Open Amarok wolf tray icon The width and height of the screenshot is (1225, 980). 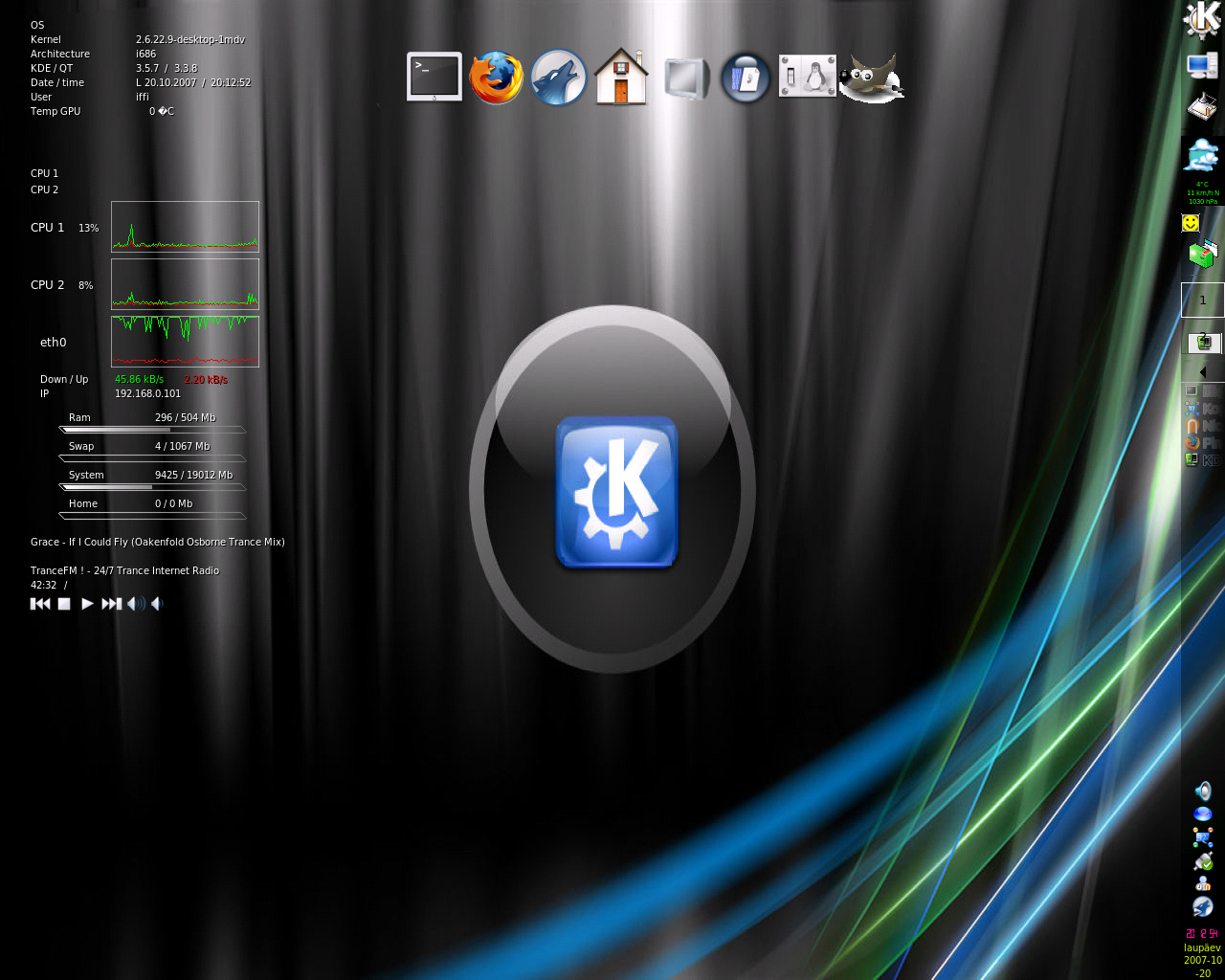coord(1203,906)
